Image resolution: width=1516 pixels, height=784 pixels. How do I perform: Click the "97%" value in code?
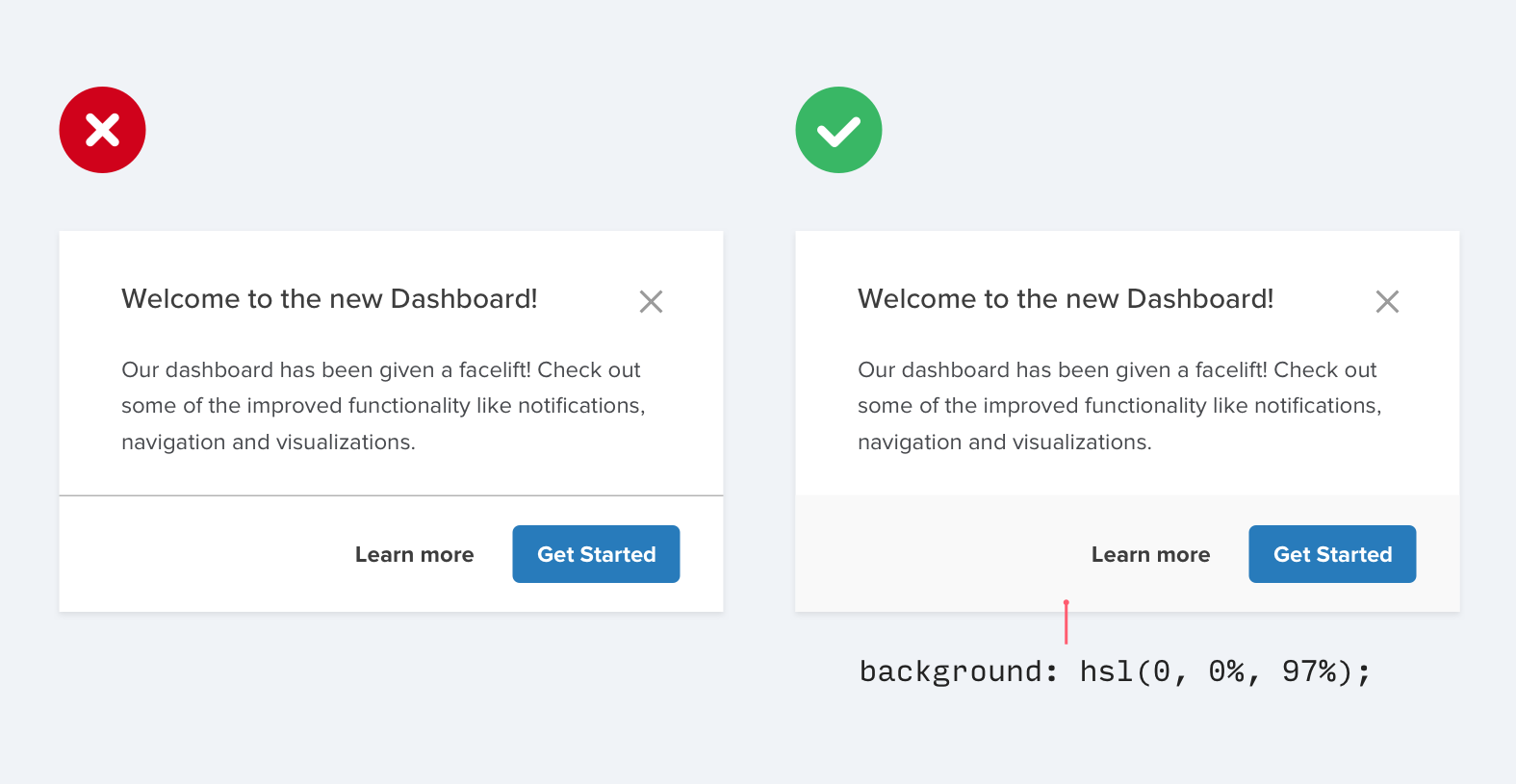click(x=1309, y=671)
